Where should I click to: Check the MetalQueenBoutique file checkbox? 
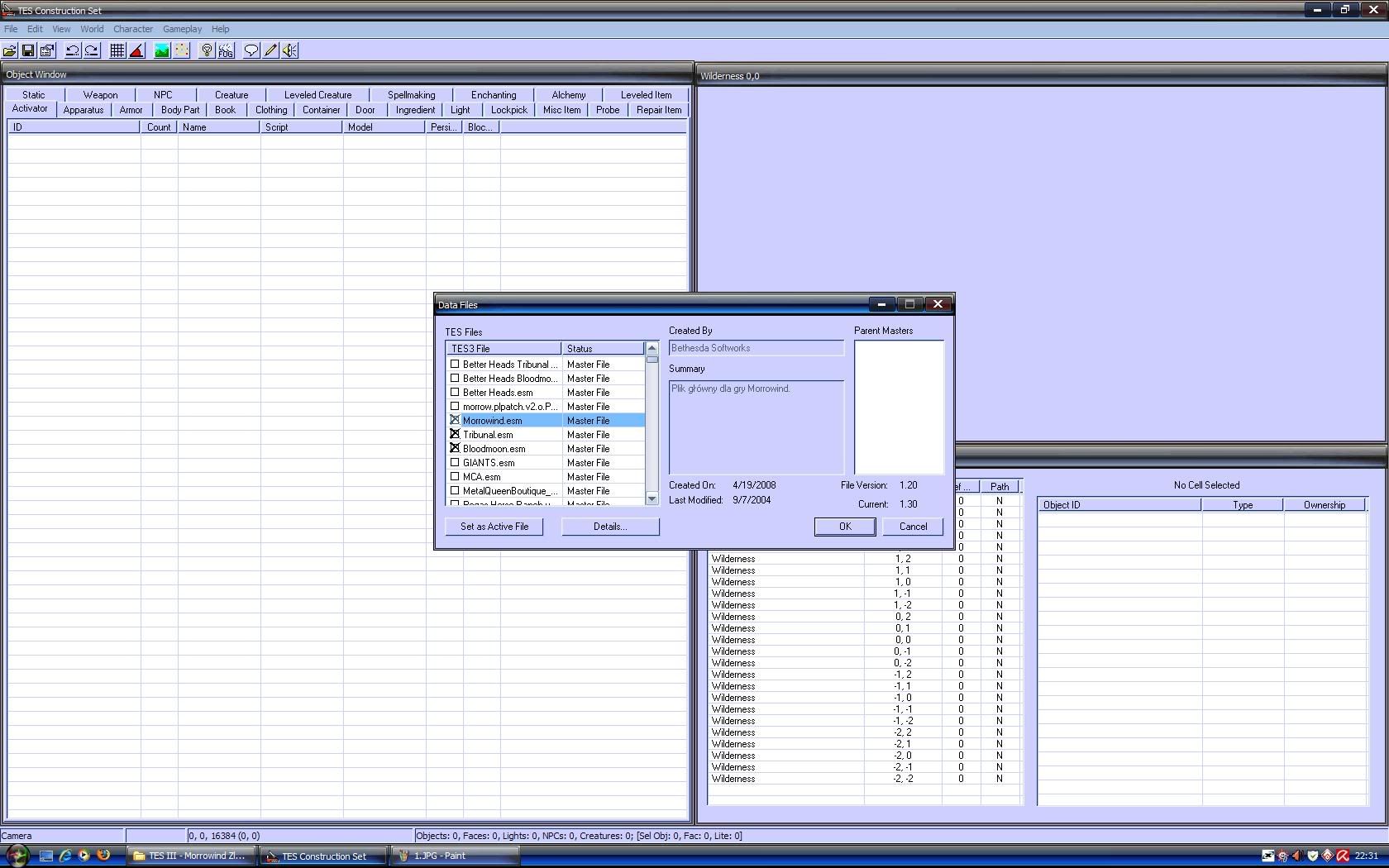click(x=455, y=490)
